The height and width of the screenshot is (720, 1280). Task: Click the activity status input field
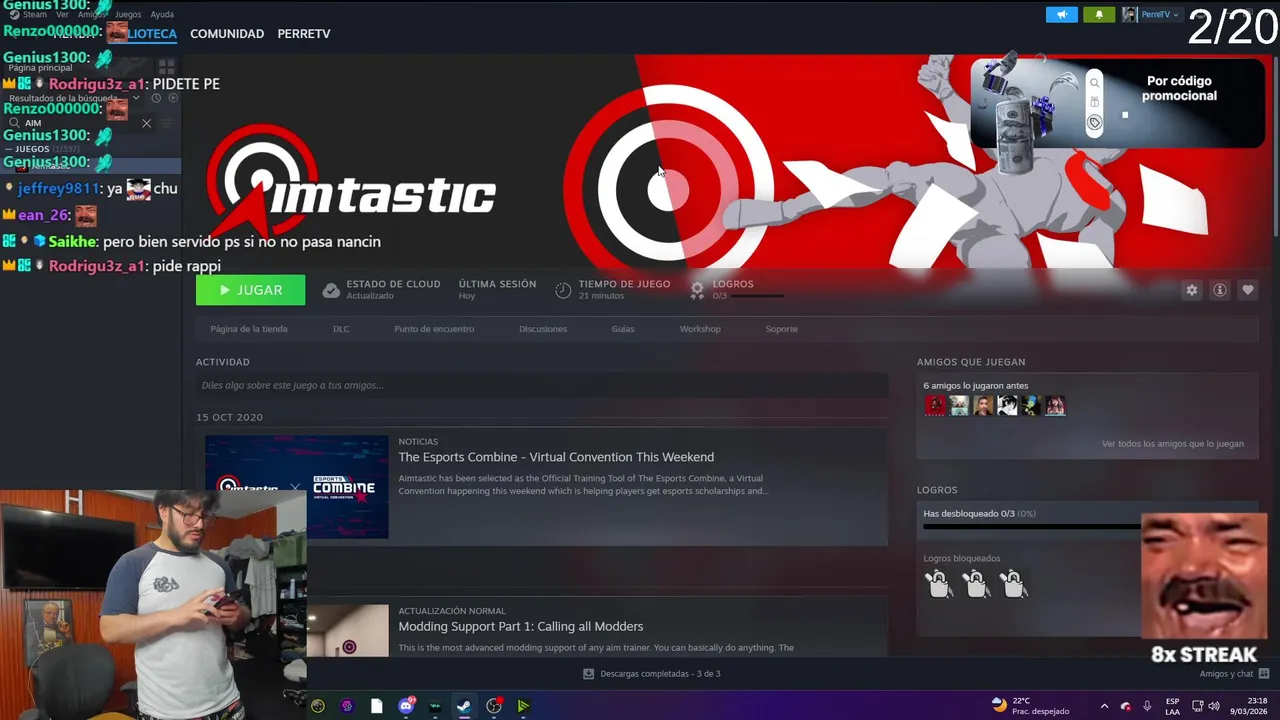[542, 385]
